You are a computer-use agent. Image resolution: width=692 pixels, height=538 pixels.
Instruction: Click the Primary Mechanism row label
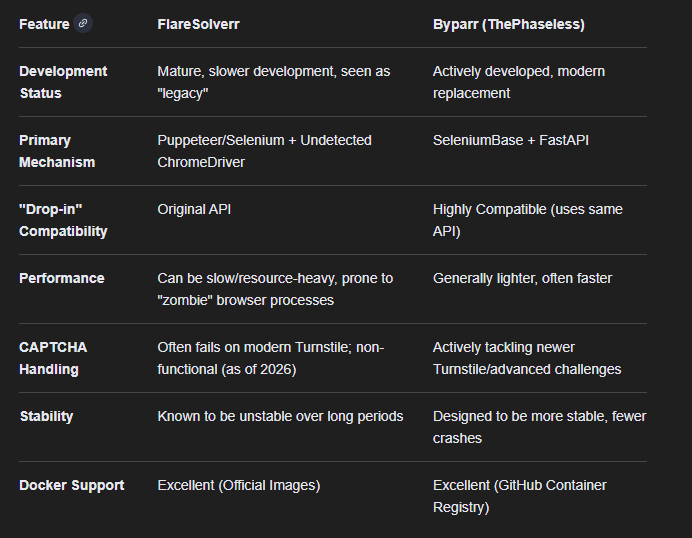[57, 151]
